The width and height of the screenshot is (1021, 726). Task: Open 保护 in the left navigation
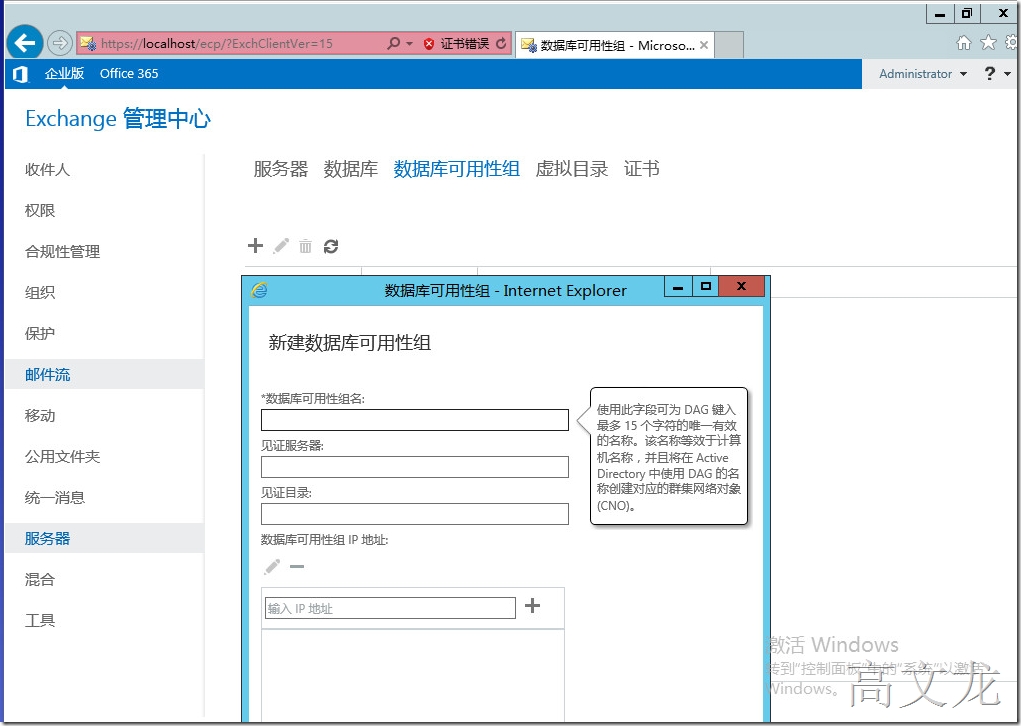pos(40,334)
